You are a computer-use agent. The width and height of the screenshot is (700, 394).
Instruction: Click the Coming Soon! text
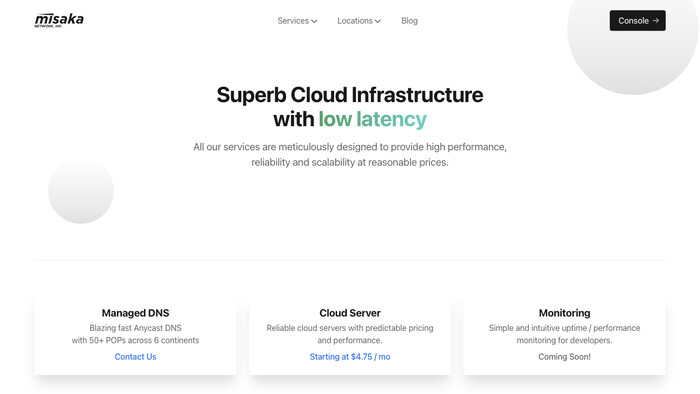tap(564, 357)
